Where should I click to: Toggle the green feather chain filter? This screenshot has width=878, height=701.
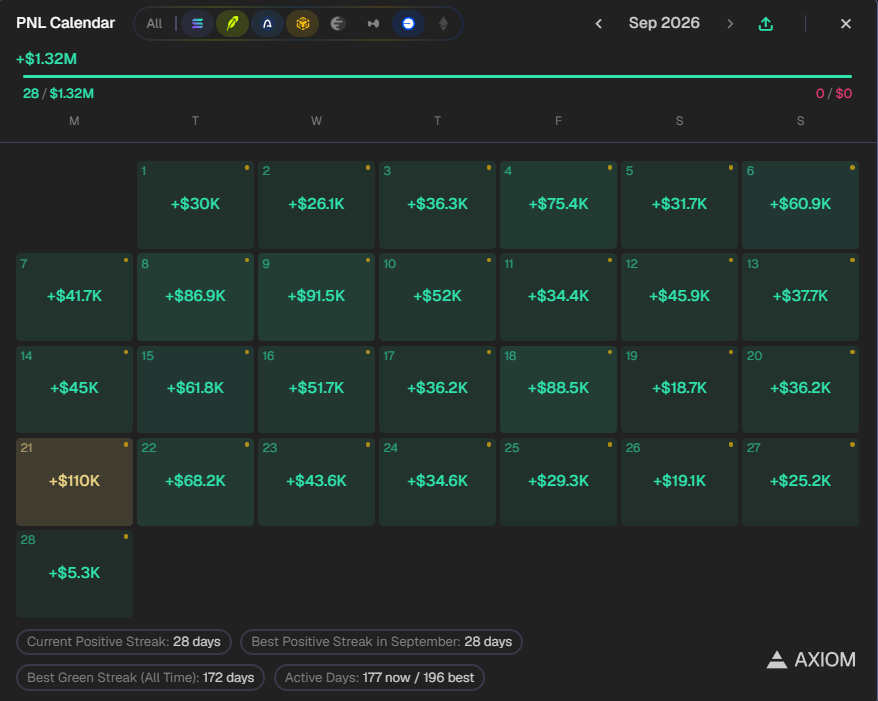point(232,24)
